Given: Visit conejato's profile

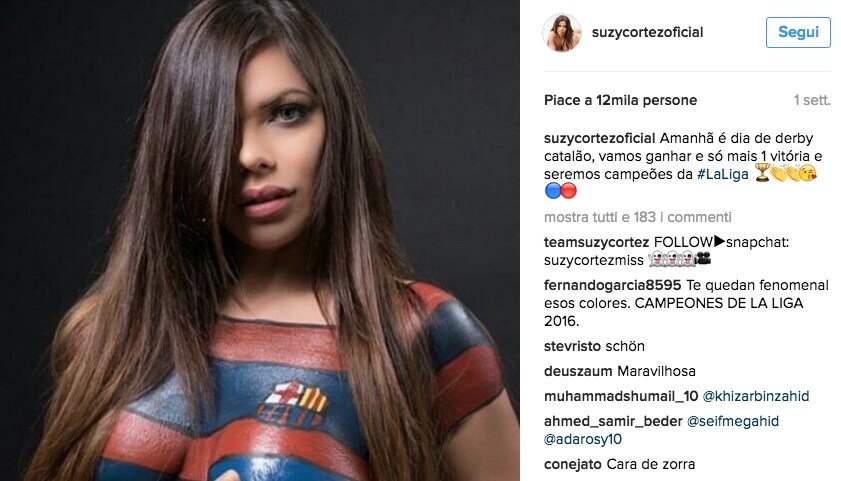Looking at the screenshot, I should [573, 464].
